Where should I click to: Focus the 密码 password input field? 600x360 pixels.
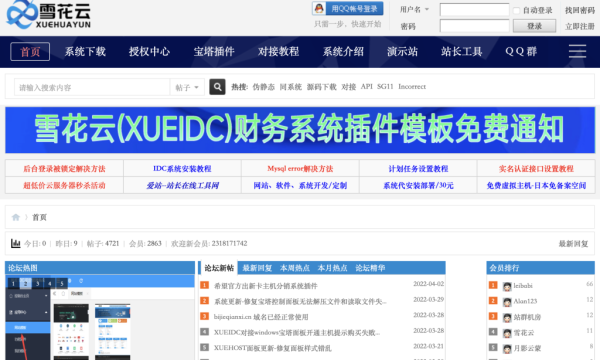(x=474, y=26)
